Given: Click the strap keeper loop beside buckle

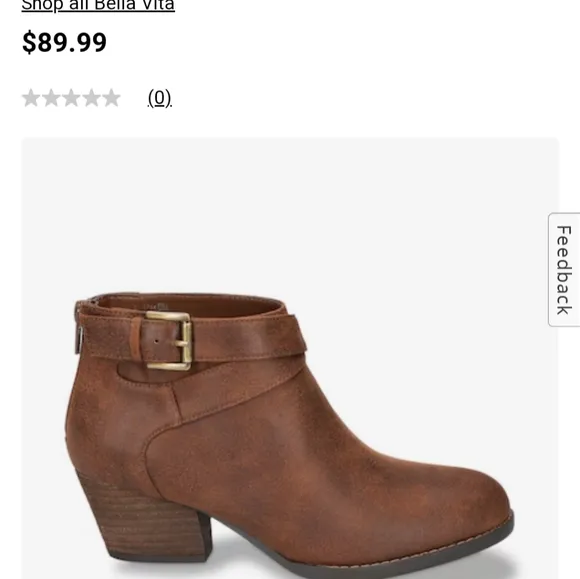Looking at the screenshot, I should pos(136,337).
